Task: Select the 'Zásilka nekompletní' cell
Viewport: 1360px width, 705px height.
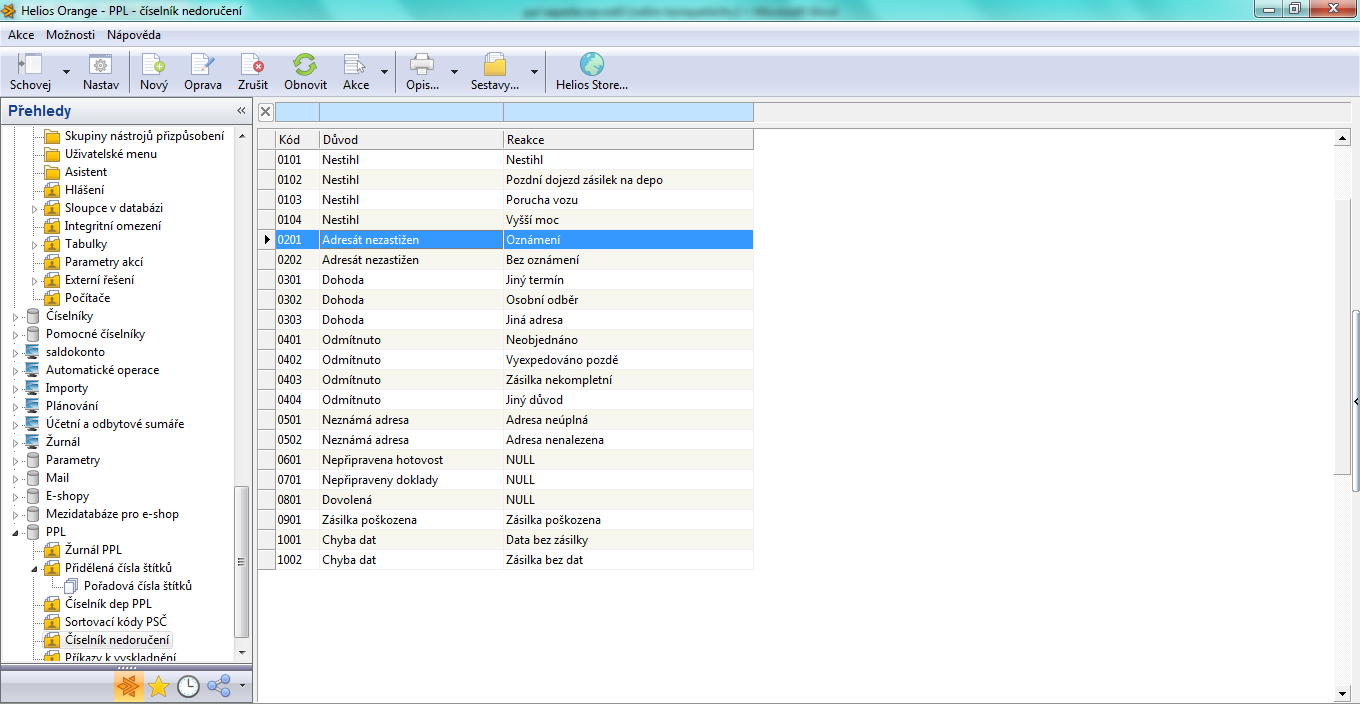Action: click(x=628, y=380)
